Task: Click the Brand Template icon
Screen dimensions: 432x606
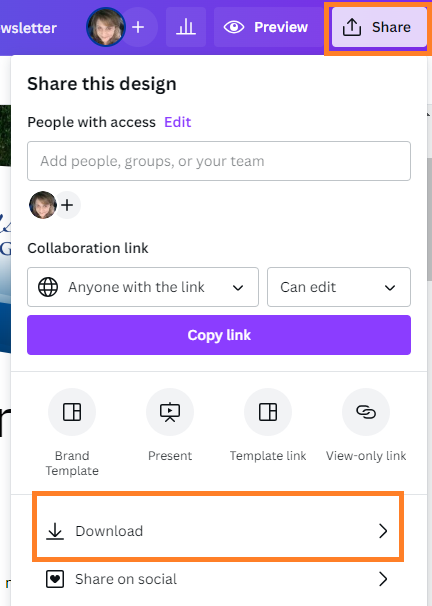Action: click(x=72, y=412)
